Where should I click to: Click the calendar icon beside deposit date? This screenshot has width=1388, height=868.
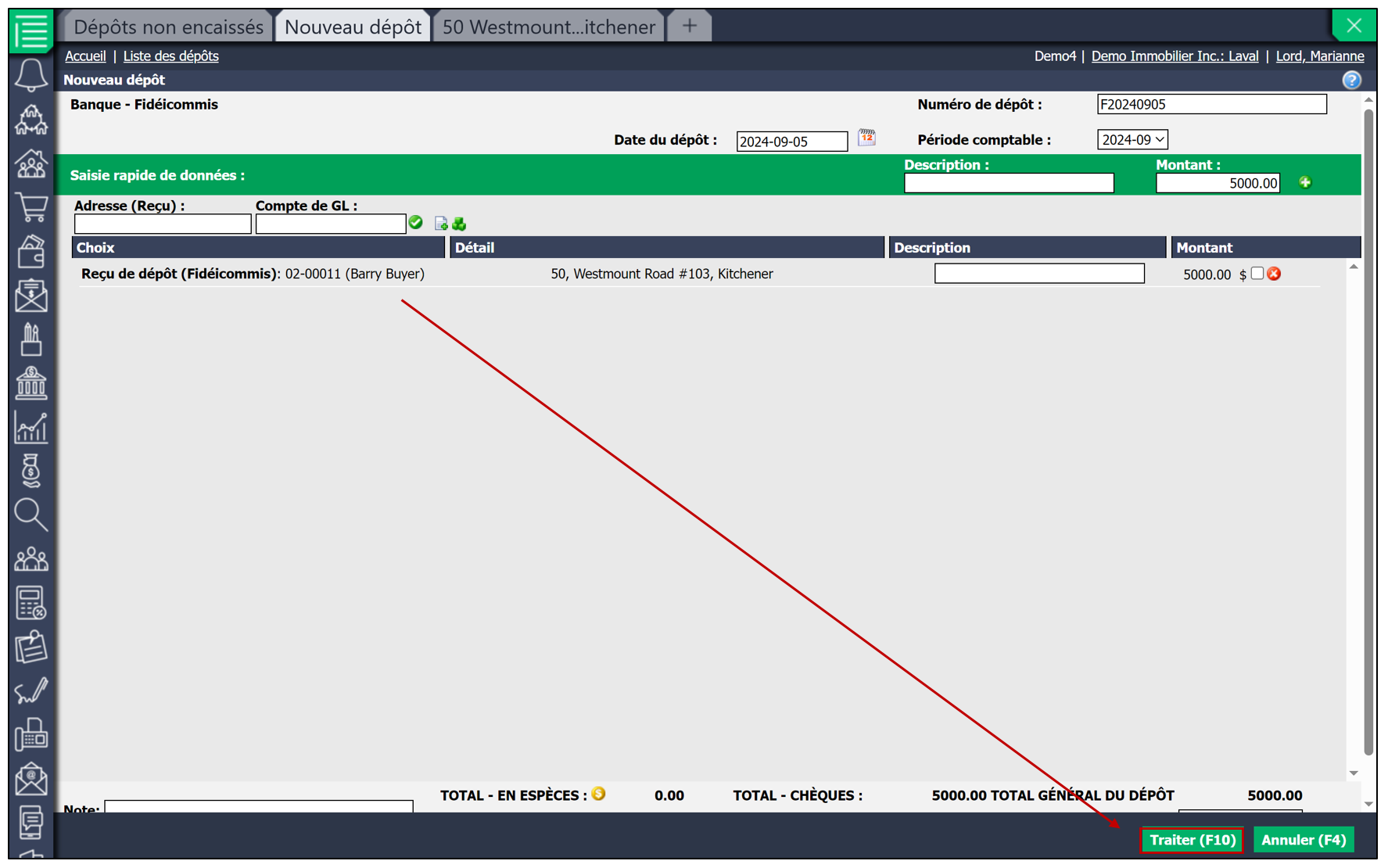point(866,138)
